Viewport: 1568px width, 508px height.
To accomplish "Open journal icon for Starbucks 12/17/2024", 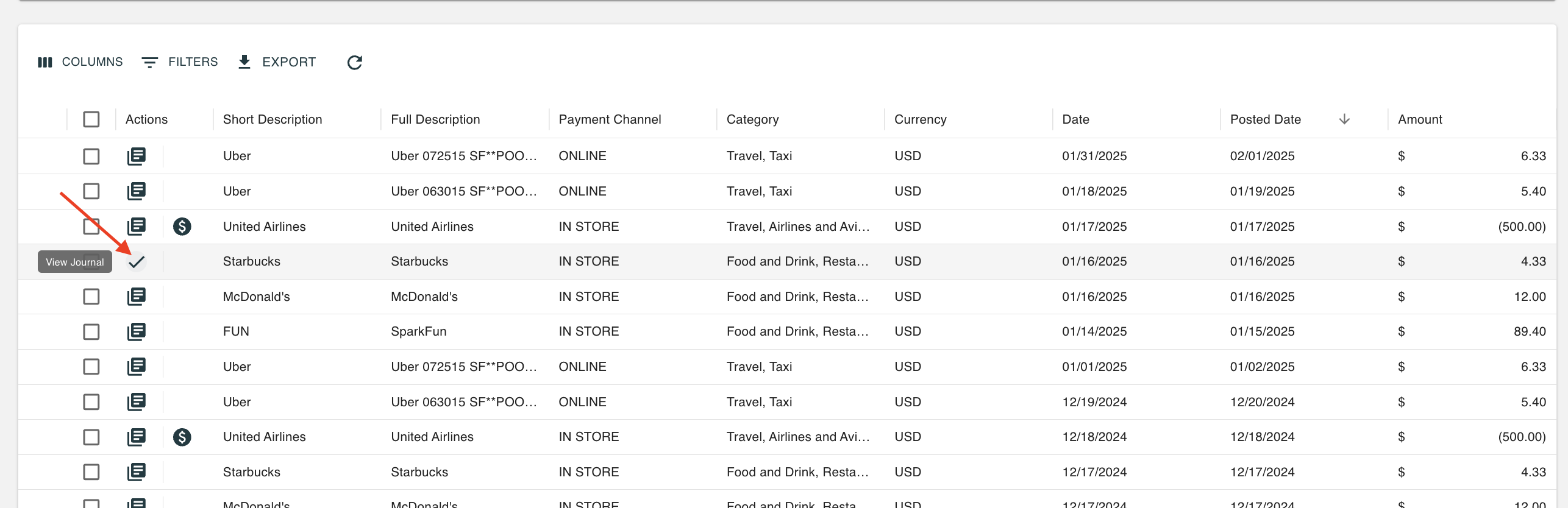I will [137, 472].
